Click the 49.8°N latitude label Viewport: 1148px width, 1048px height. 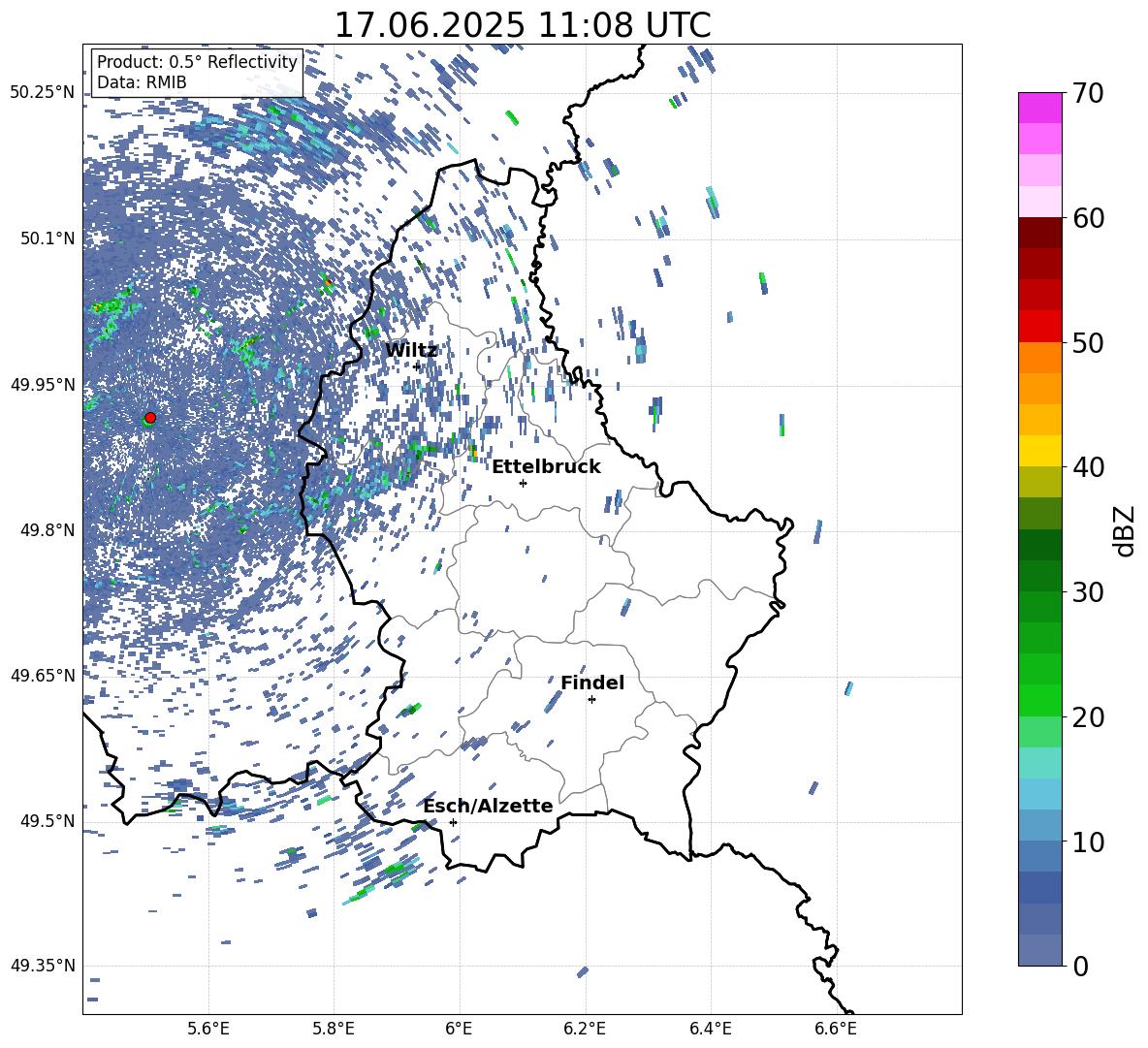pyautogui.click(x=47, y=530)
